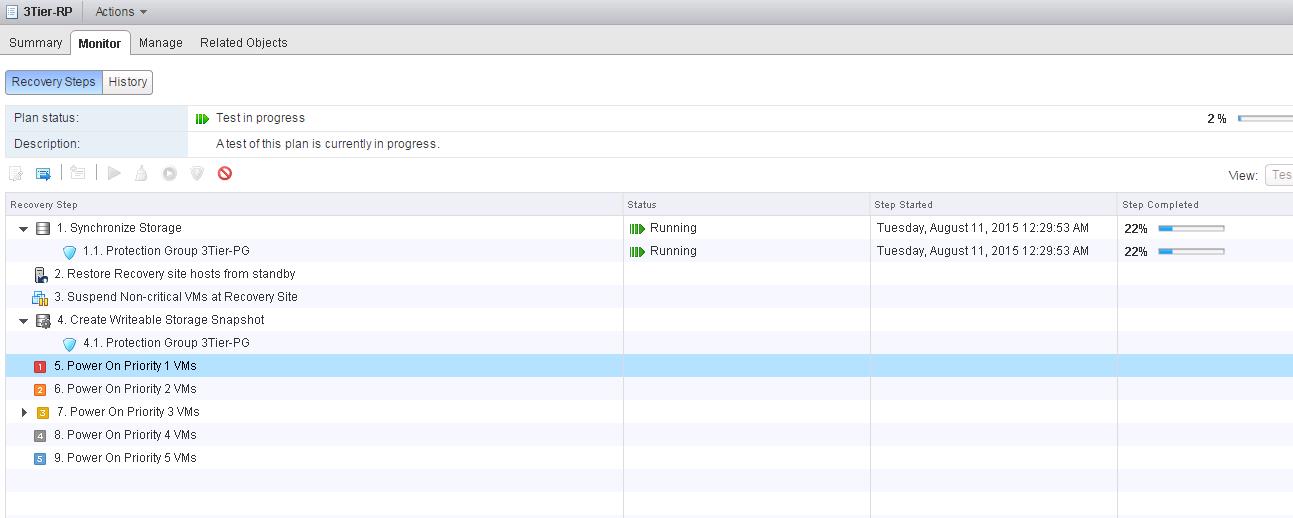The width and height of the screenshot is (1293, 518).
Task: Click the shield icon for step 4.1
Action: pos(69,344)
